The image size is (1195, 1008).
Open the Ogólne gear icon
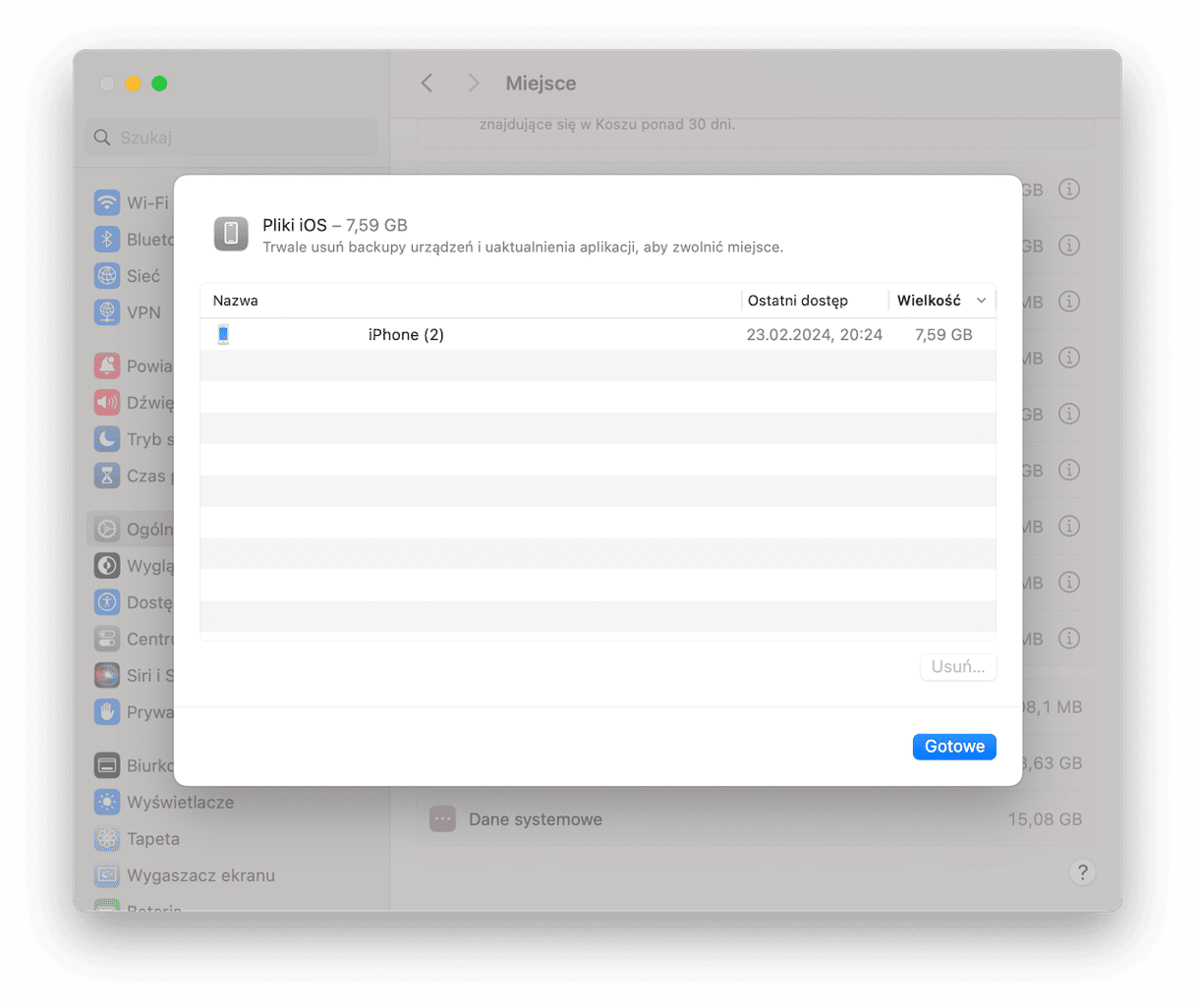[107, 530]
